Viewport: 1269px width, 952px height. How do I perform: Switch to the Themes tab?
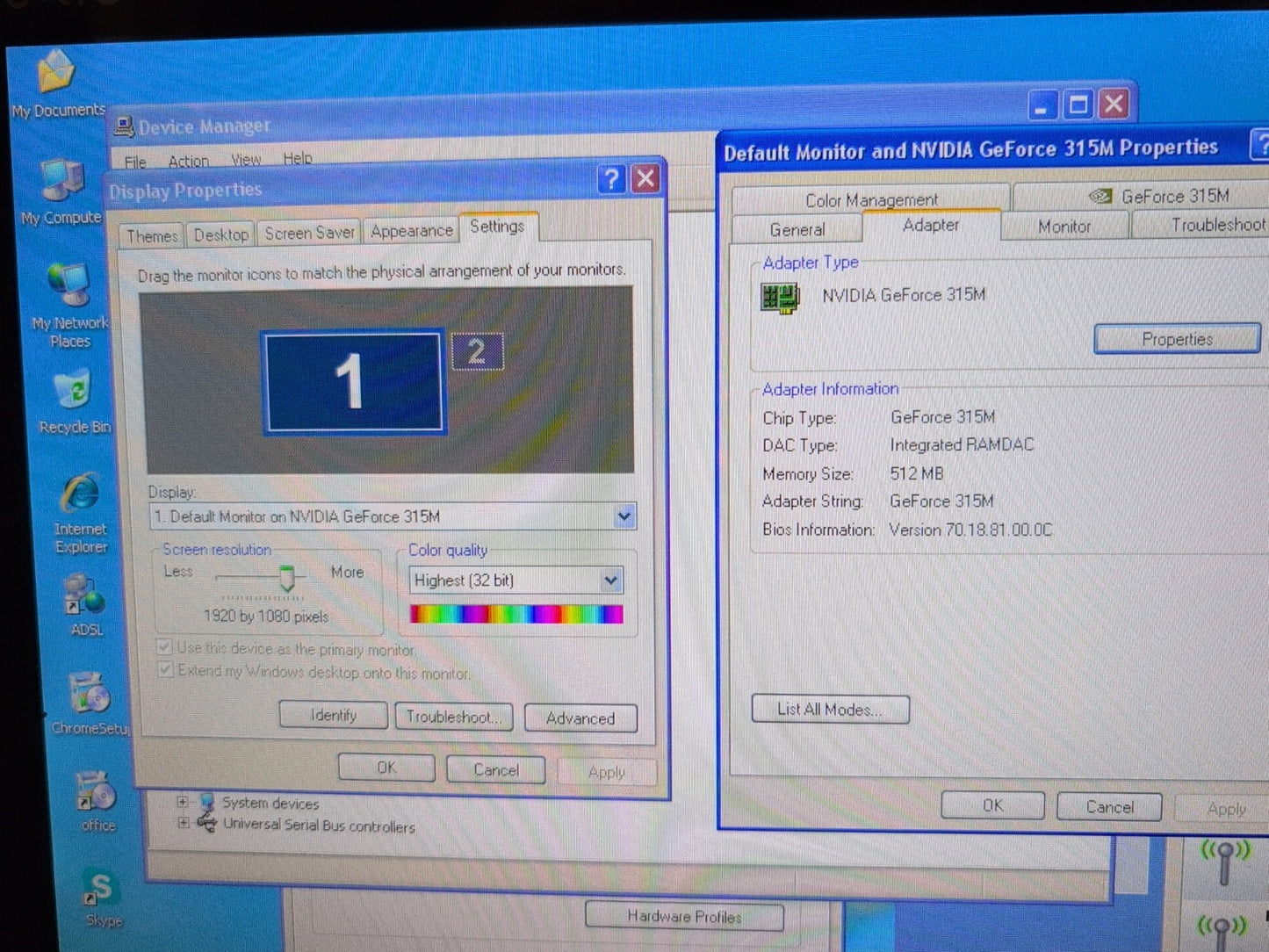[x=152, y=235]
